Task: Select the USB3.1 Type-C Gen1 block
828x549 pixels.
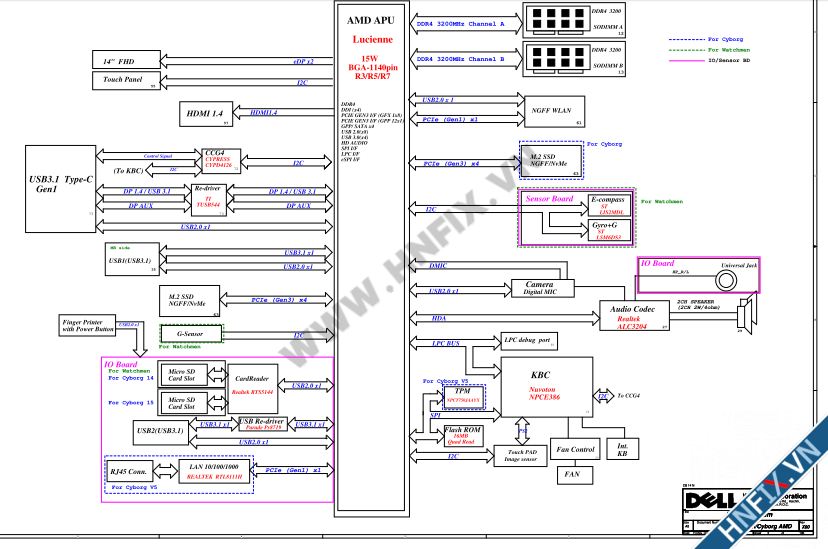Action: [60, 189]
